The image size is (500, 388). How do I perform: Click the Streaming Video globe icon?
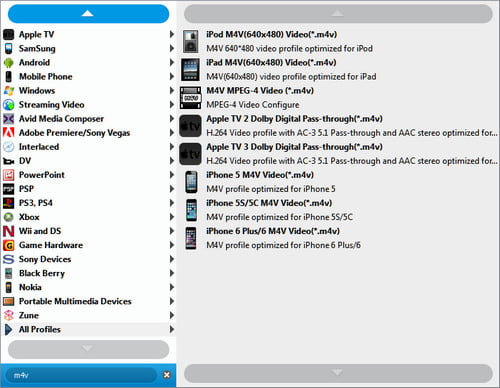tap(9, 105)
